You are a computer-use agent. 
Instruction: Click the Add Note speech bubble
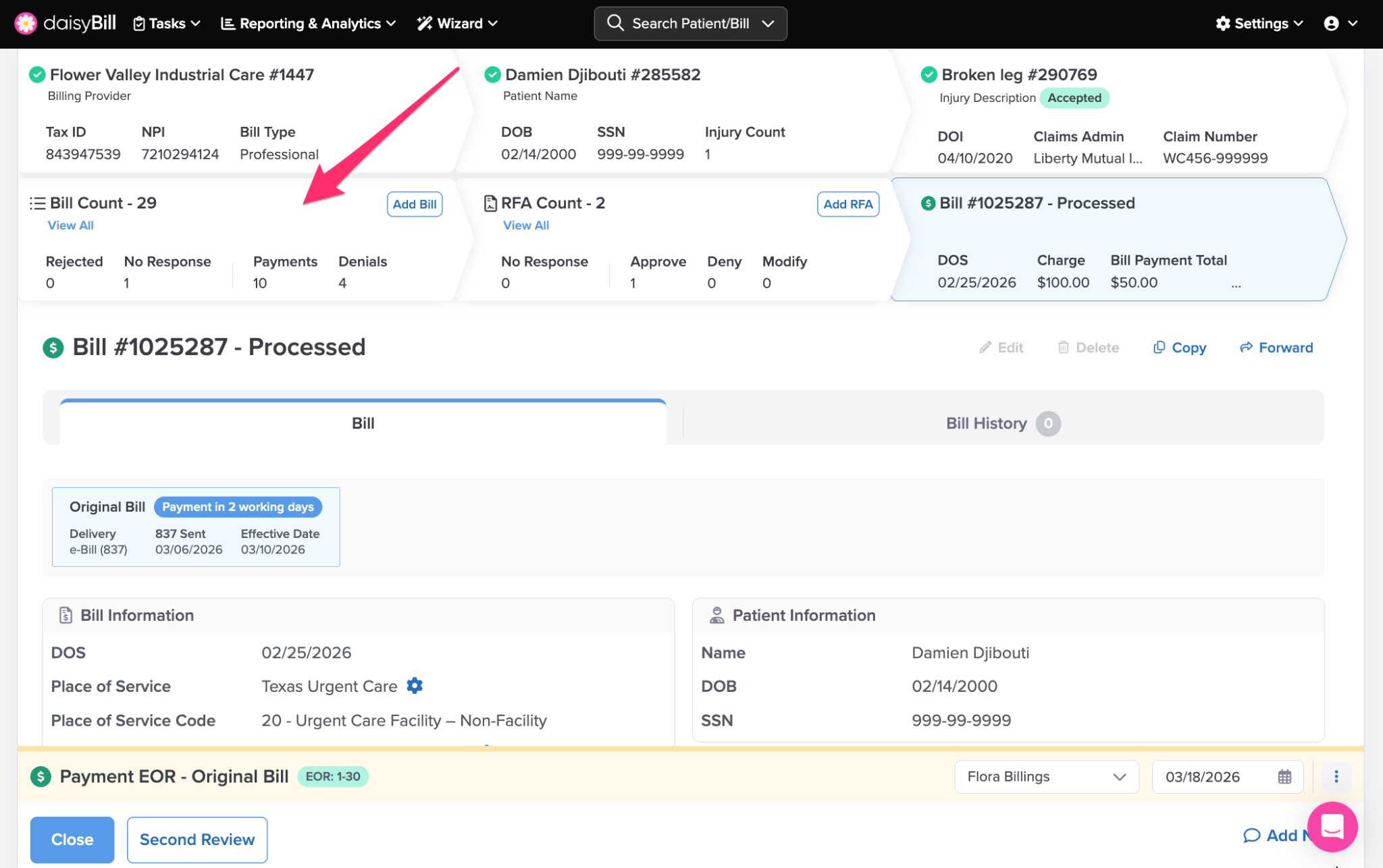pos(1252,836)
